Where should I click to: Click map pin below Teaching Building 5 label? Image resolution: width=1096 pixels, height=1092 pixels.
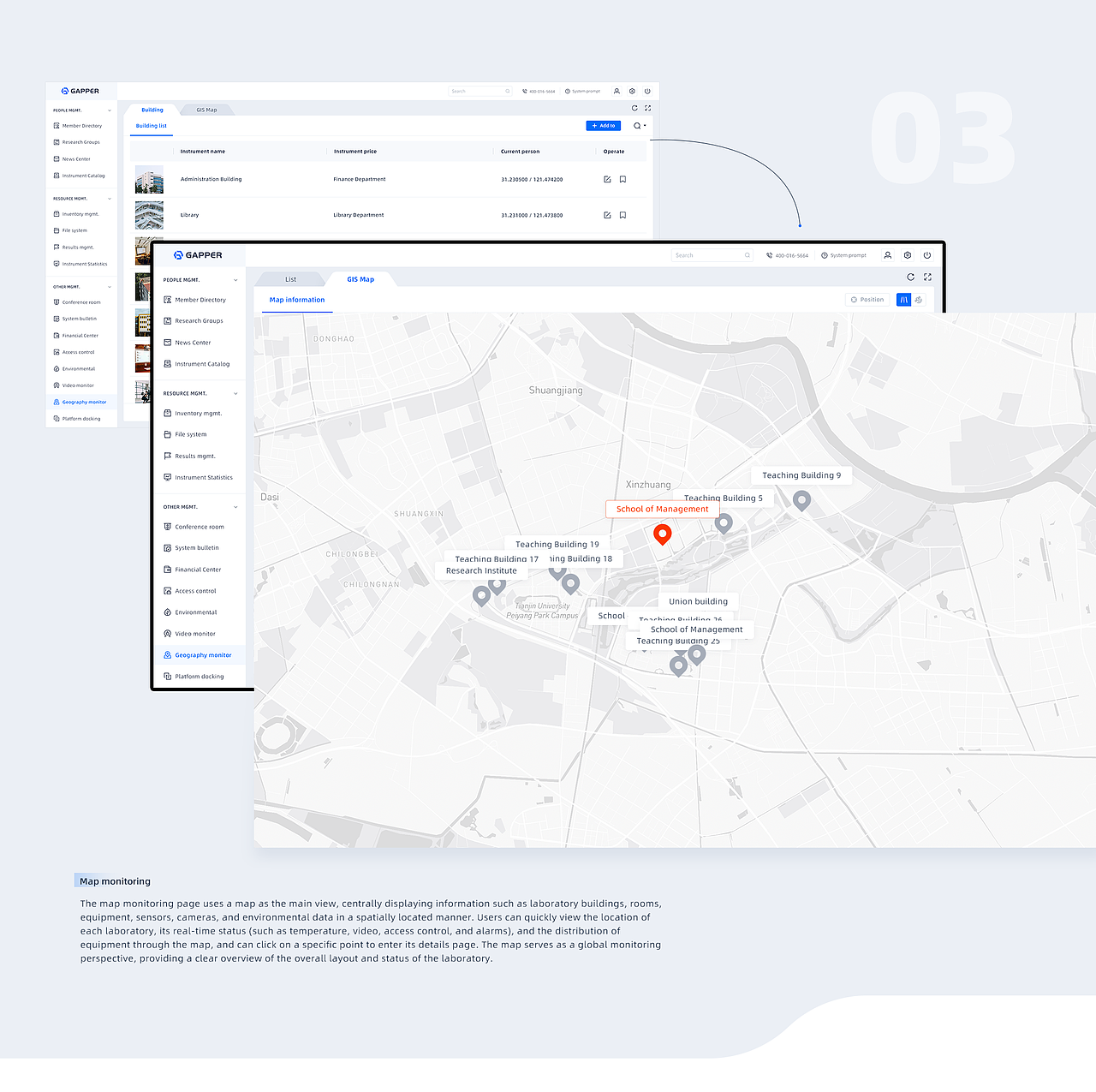click(x=724, y=523)
